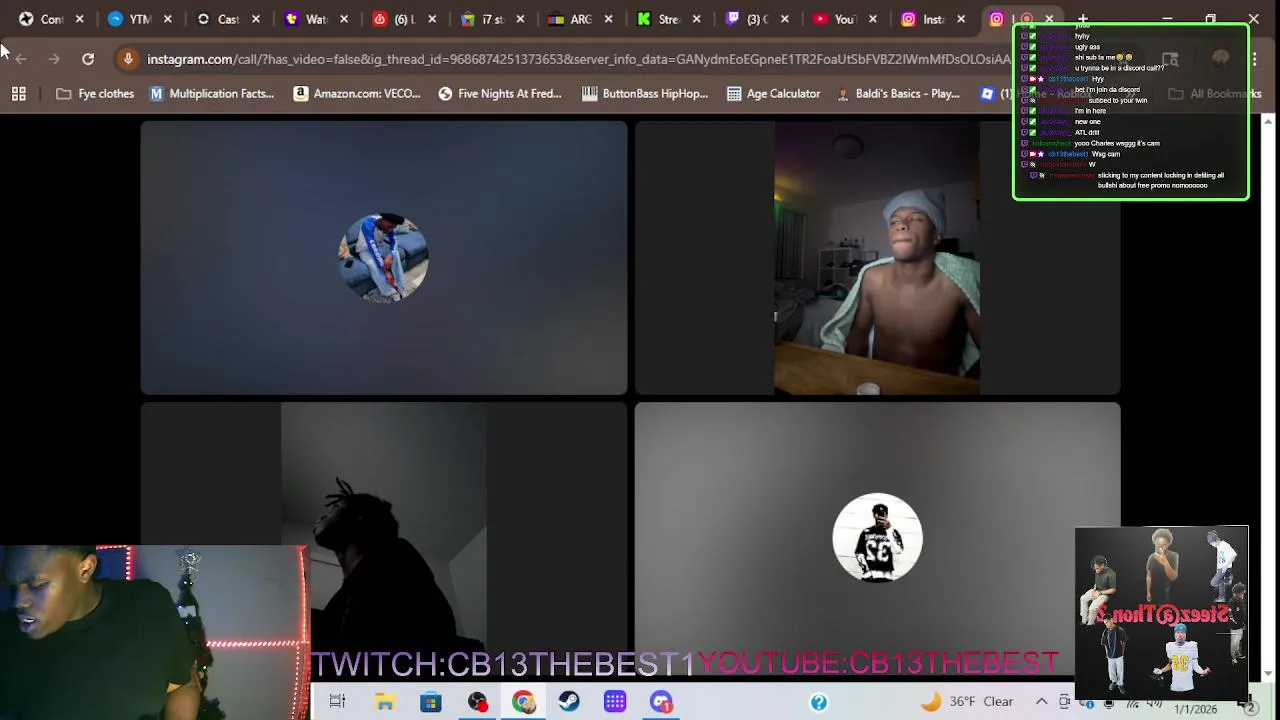
Task: Open File Explorer from the taskbar
Action: 384,702
